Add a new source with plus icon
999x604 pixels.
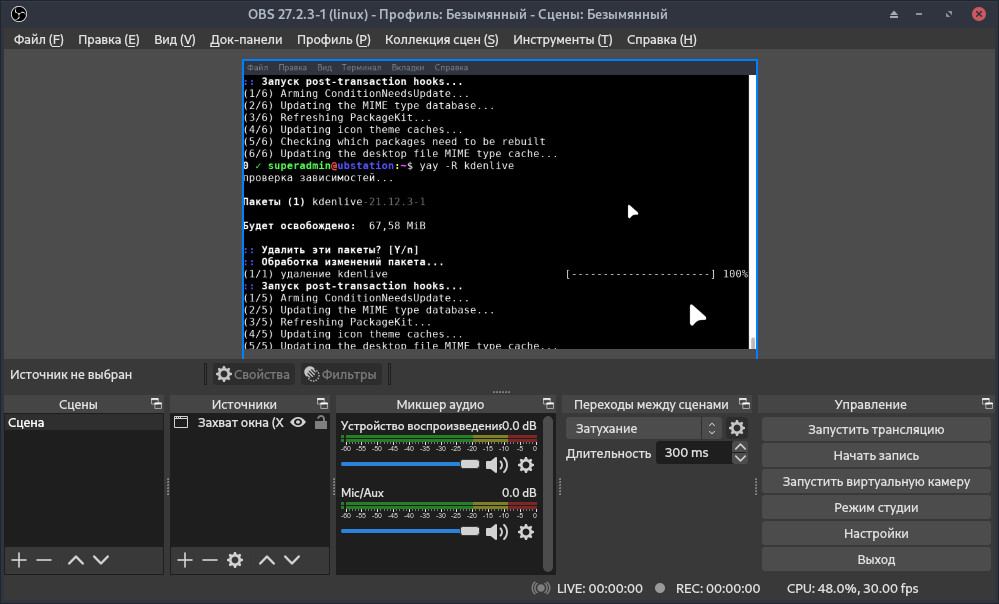point(185,560)
